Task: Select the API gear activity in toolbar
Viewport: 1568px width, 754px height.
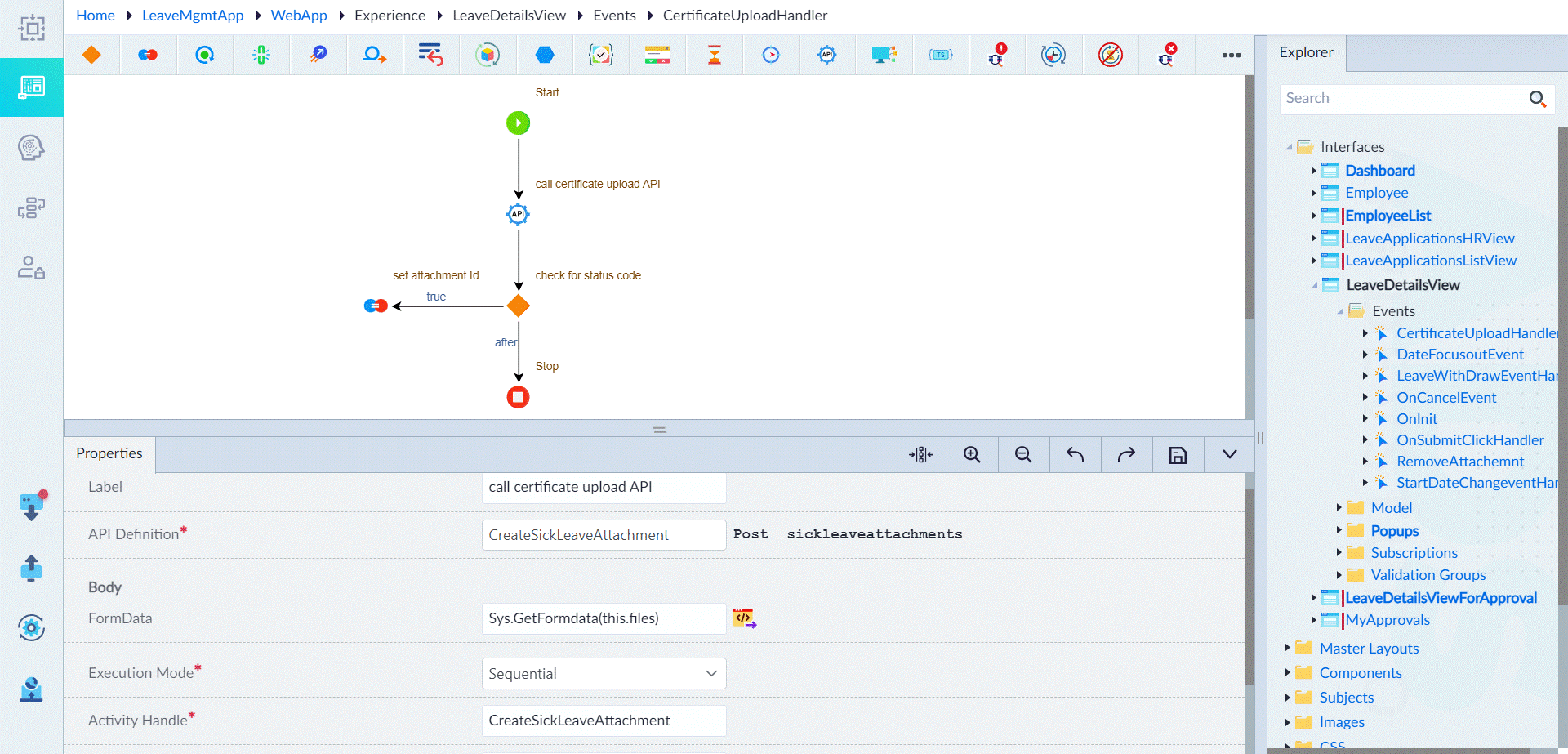Action: [x=827, y=55]
